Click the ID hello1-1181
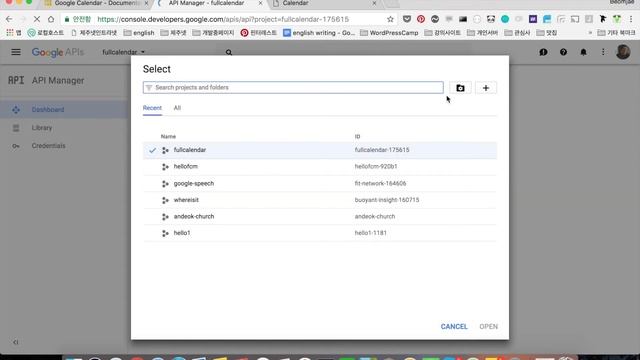The height and width of the screenshot is (360, 640). [x=371, y=233]
